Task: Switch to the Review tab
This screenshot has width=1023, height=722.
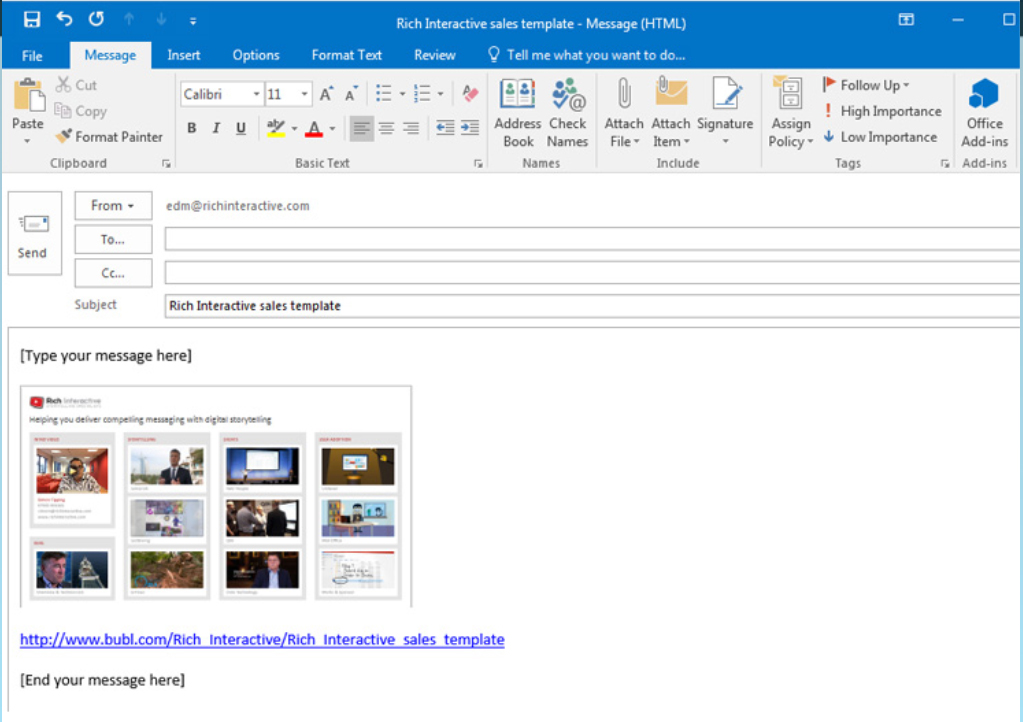Action: [x=435, y=55]
